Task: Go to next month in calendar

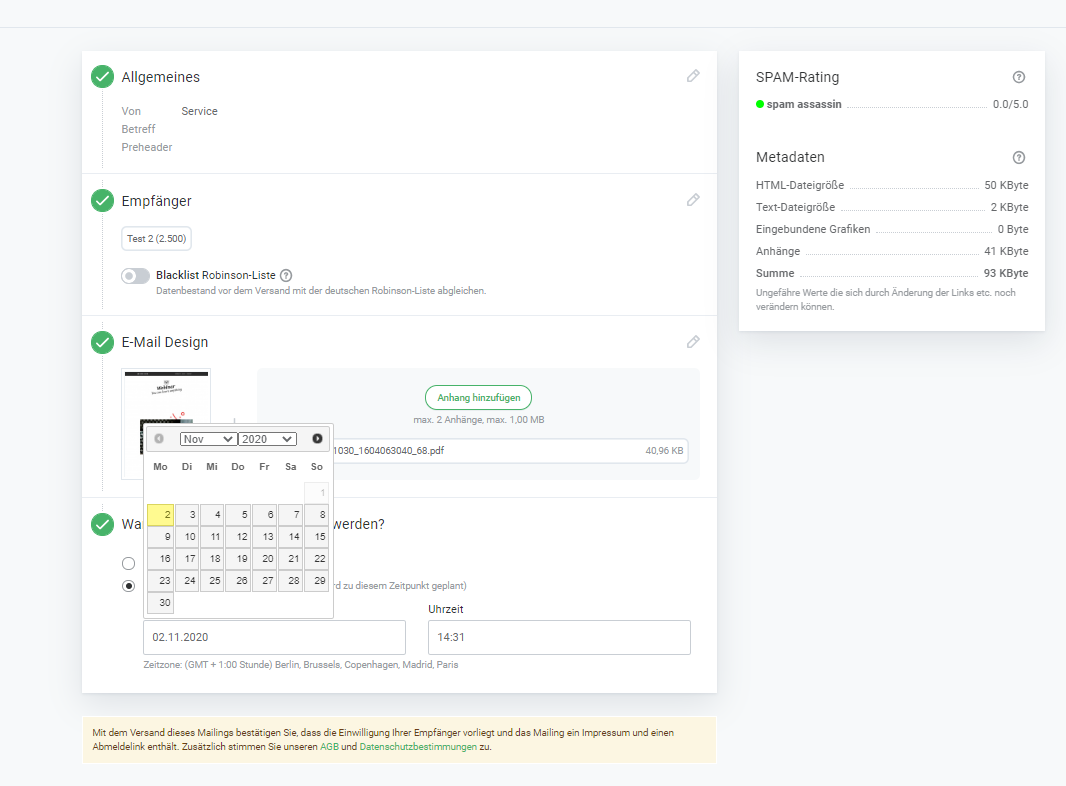Action: 317,439
